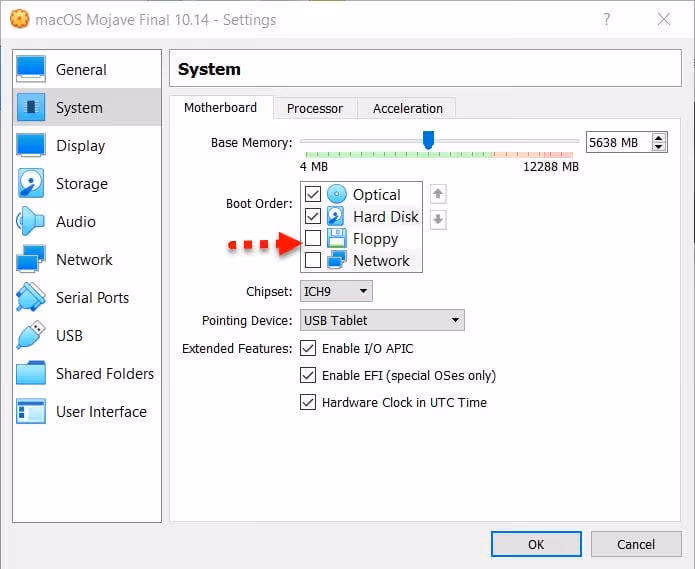
Task: Switch to the Processor tab
Action: [x=315, y=109]
